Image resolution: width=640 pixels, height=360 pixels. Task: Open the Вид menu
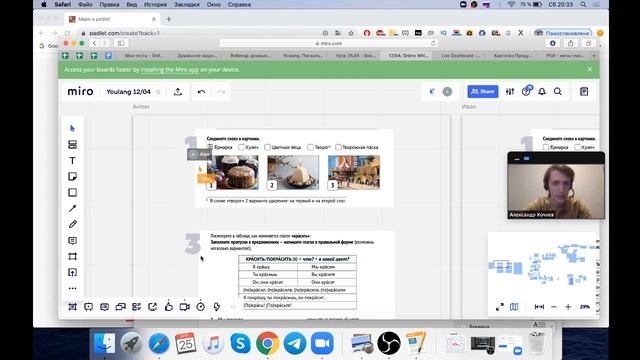[131, 4]
